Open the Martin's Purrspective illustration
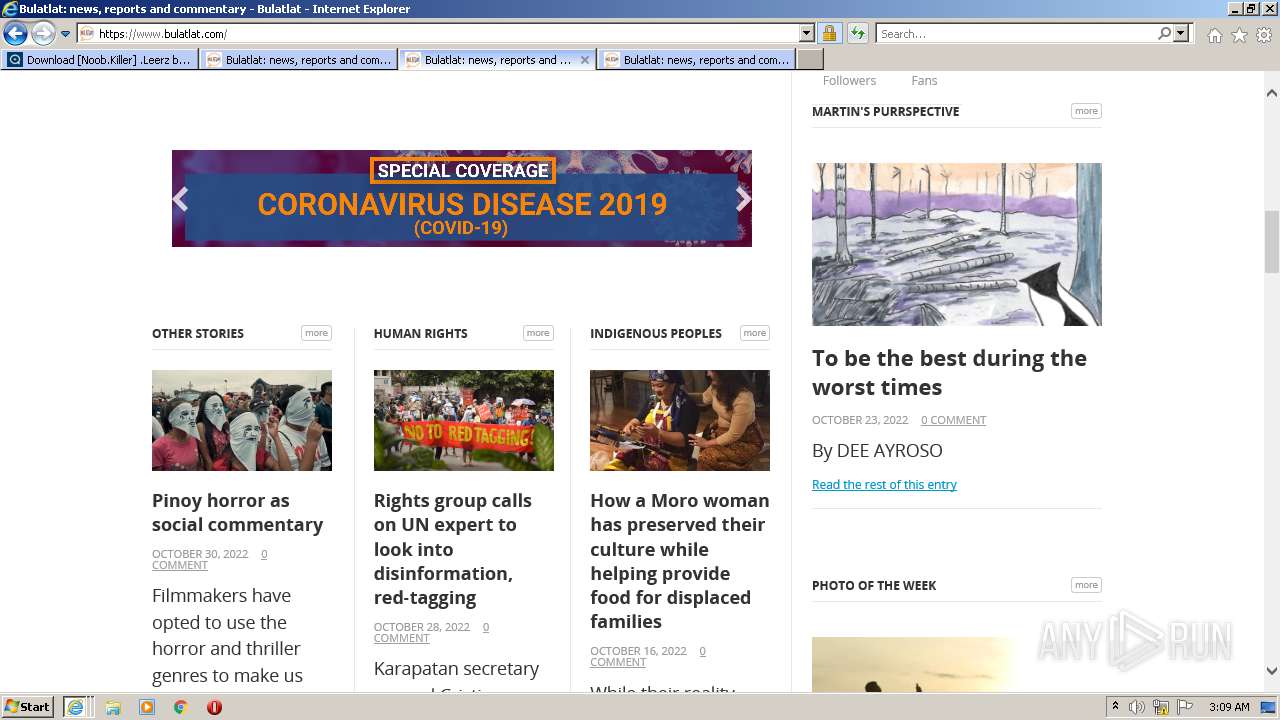The height and width of the screenshot is (720, 1280). pos(957,244)
